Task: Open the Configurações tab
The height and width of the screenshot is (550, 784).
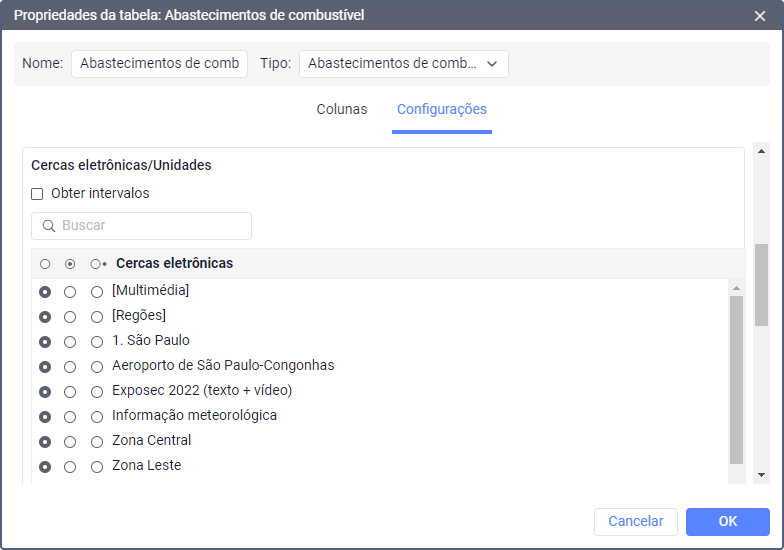Action: pyautogui.click(x=441, y=110)
